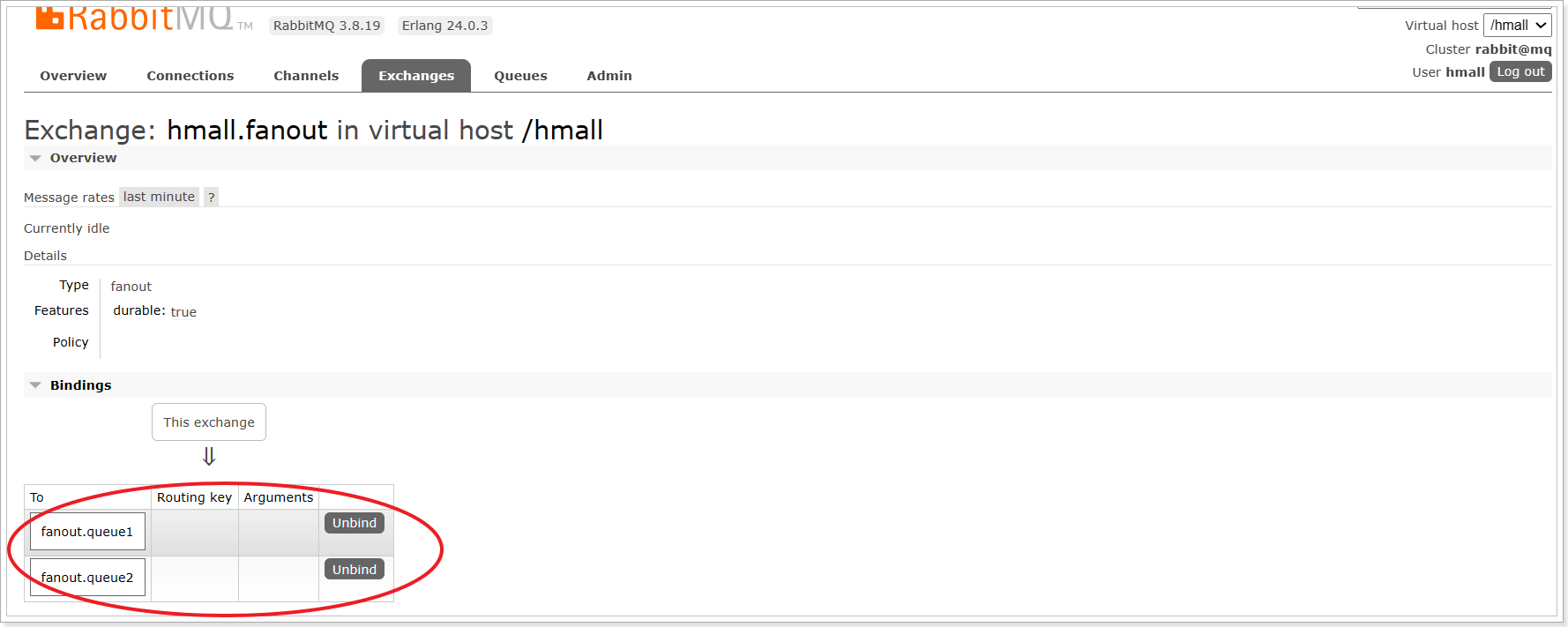Log out of the hmall user

(x=1520, y=71)
